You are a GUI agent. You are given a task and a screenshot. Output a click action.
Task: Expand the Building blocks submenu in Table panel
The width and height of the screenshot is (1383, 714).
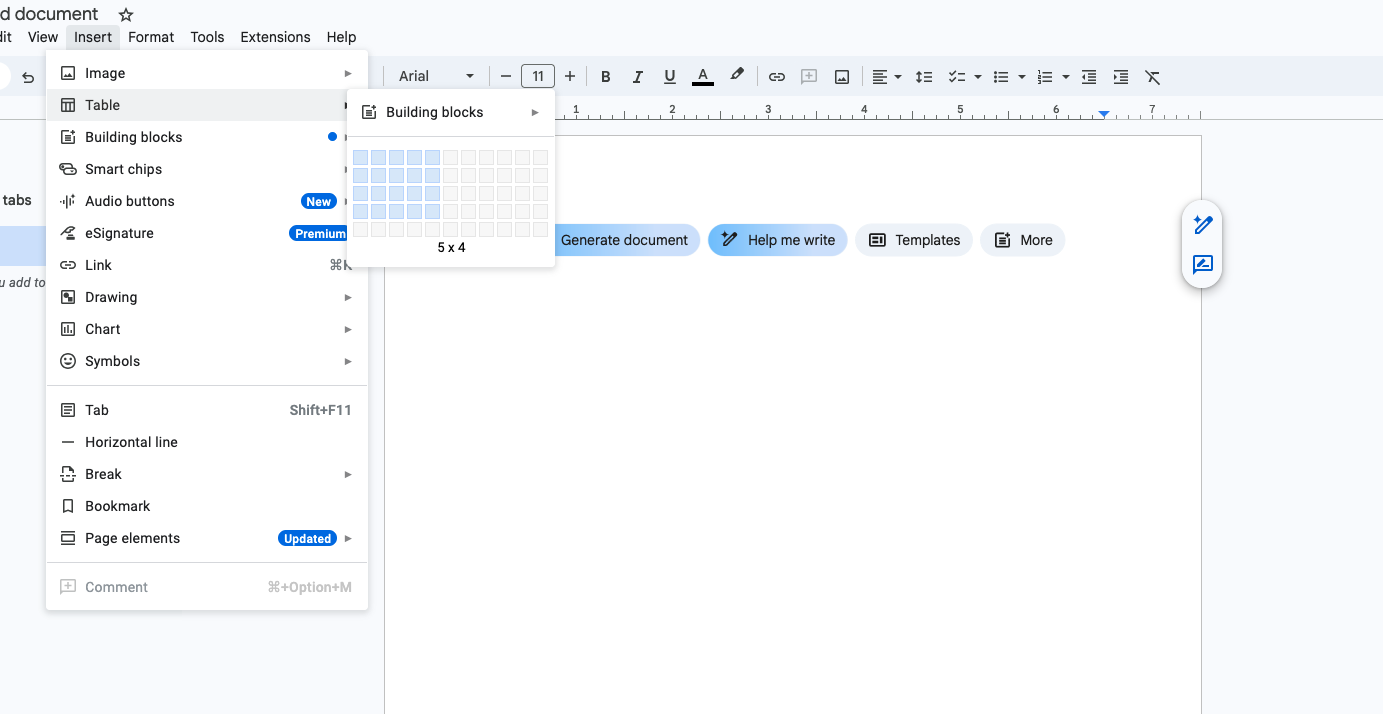coord(450,112)
